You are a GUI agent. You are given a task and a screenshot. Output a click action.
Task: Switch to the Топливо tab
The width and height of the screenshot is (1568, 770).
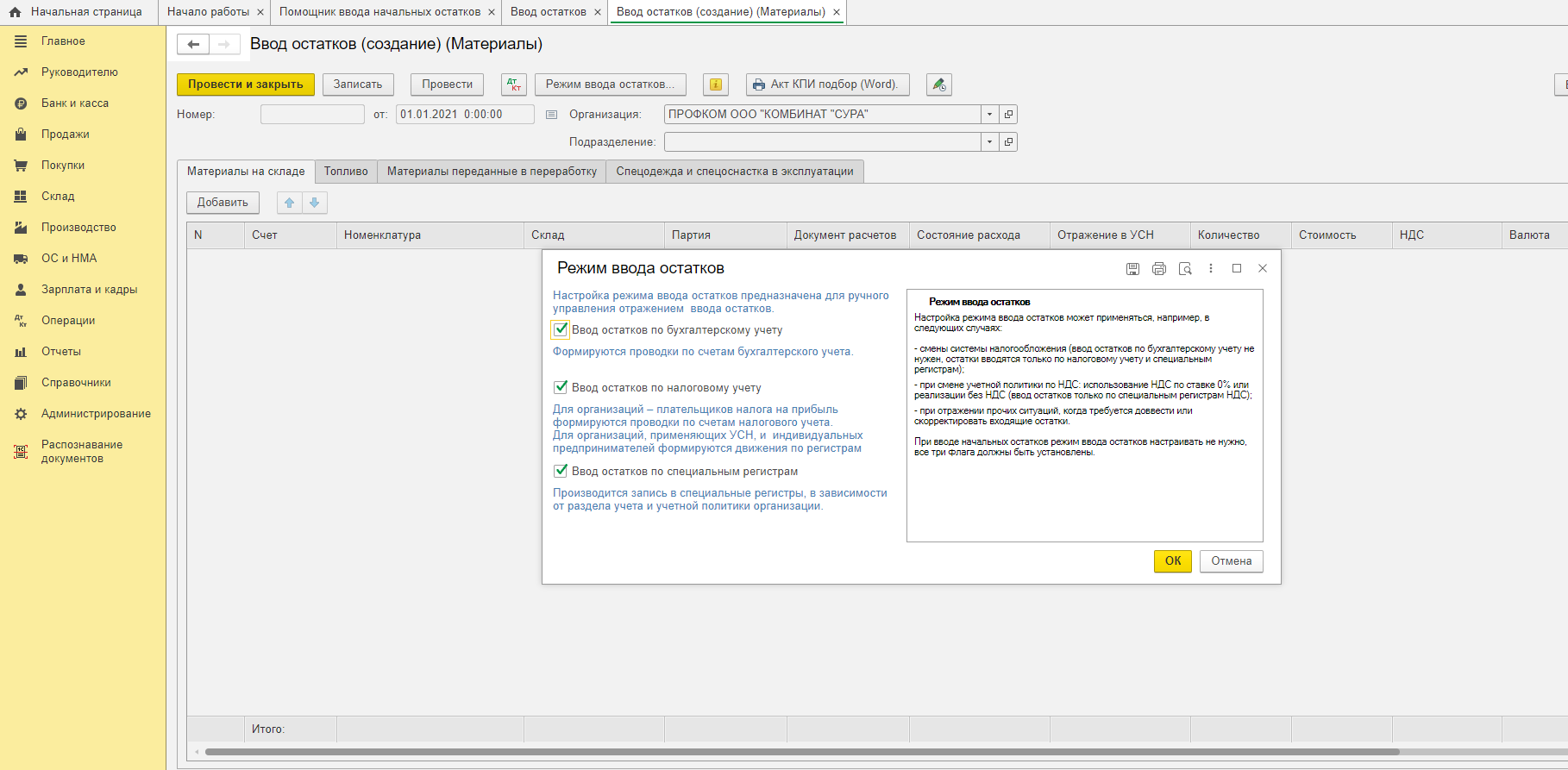click(x=346, y=172)
